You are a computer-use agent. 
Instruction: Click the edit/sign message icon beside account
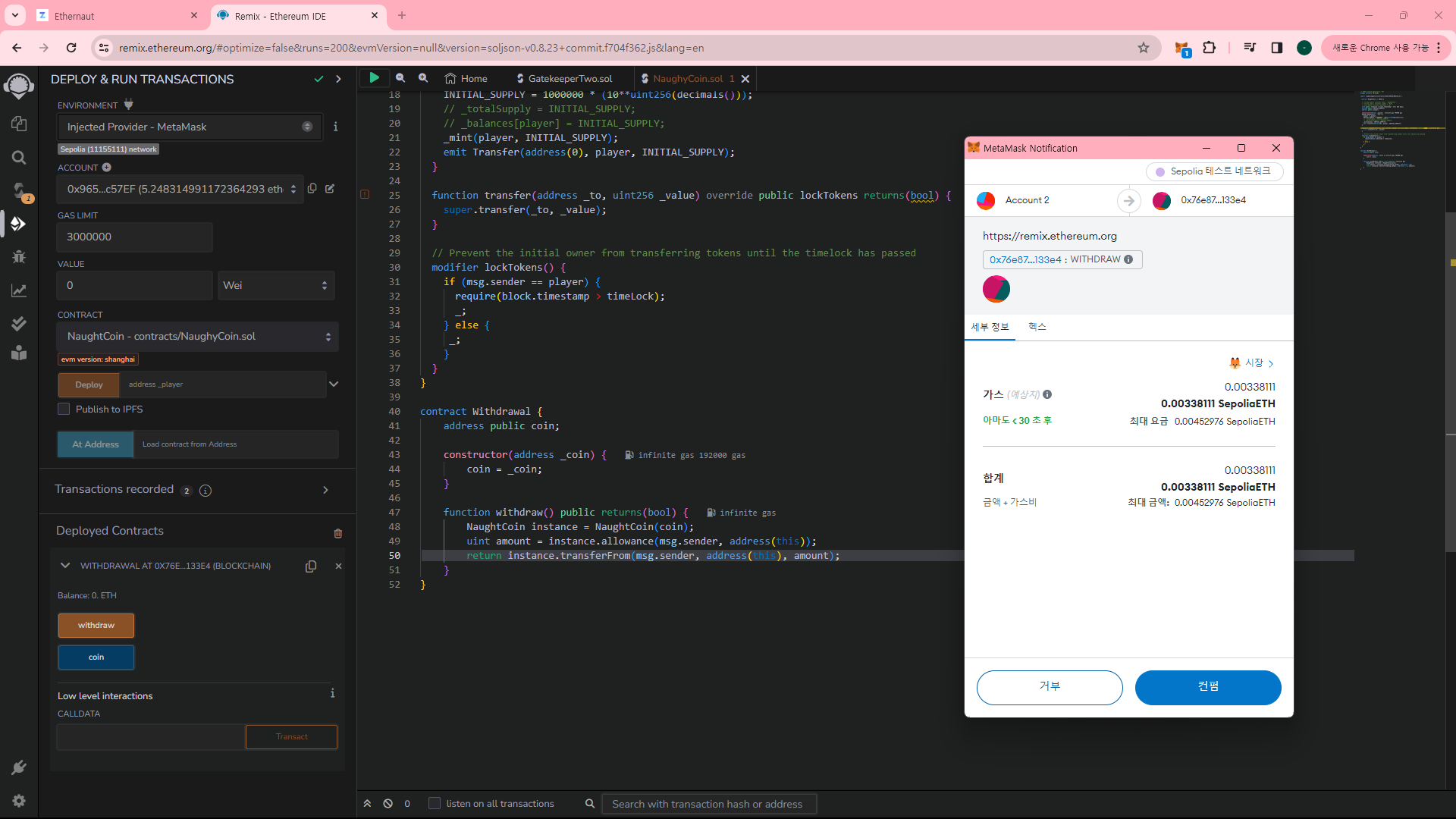pyautogui.click(x=330, y=188)
